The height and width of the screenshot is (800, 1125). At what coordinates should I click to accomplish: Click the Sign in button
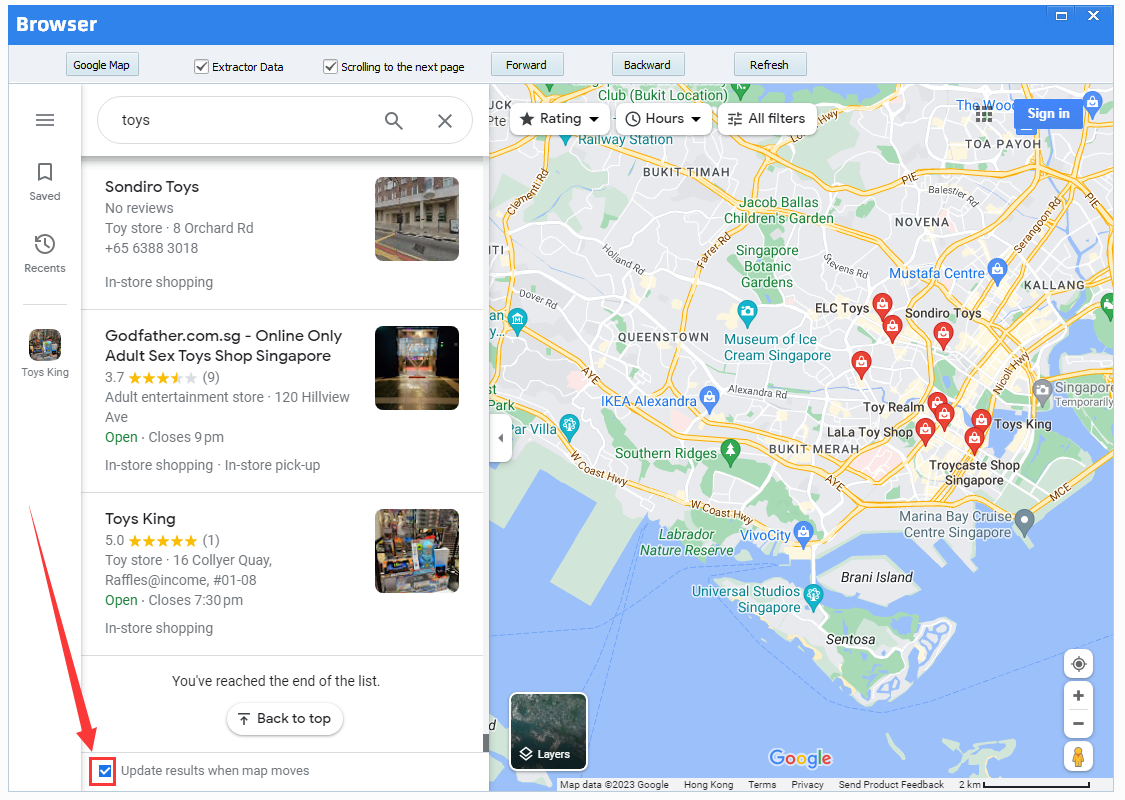point(1048,114)
